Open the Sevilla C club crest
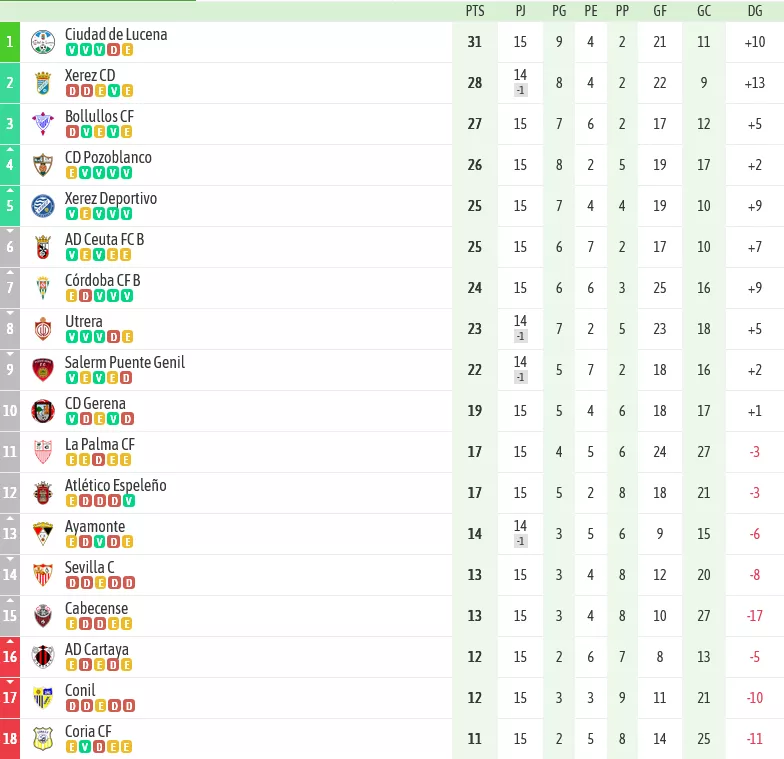784x759 pixels. tap(43, 575)
